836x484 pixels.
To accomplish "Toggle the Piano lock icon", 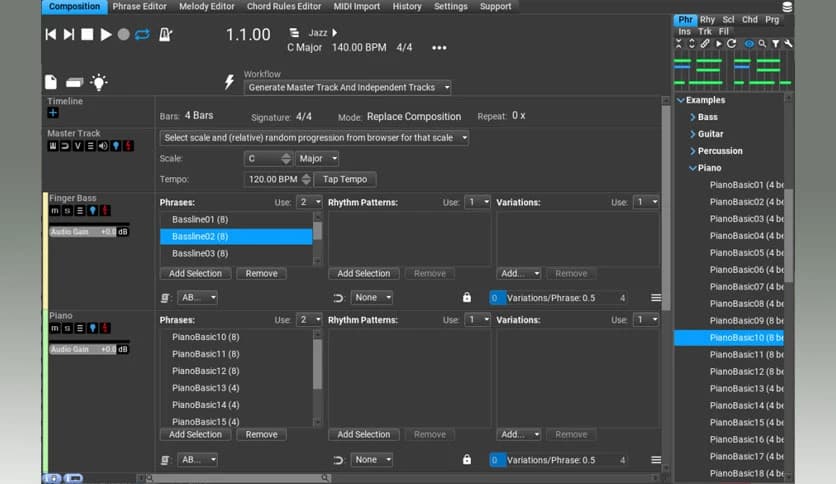I will (467, 459).
